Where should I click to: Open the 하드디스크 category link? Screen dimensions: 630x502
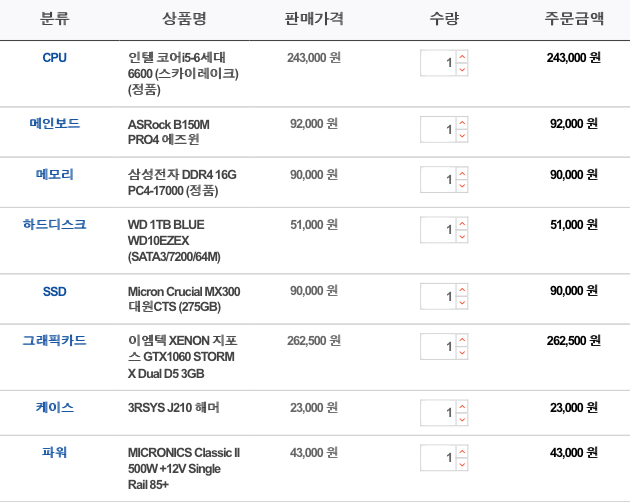coord(55,224)
